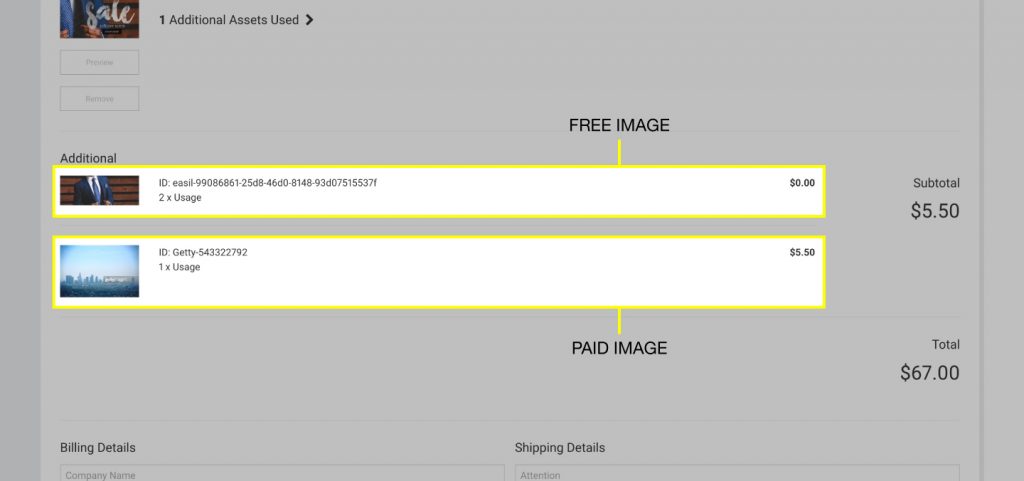This screenshot has height=481, width=1024.
Task: Click the $0.00 free image price
Action: pyautogui.click(x=802, y=183)
